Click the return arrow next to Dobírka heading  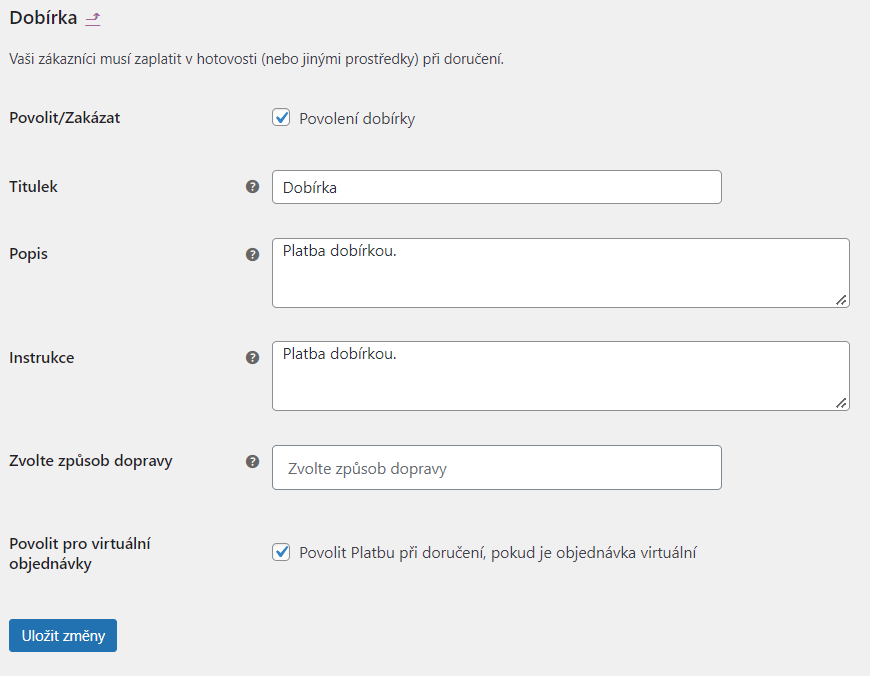pos(93,18)
